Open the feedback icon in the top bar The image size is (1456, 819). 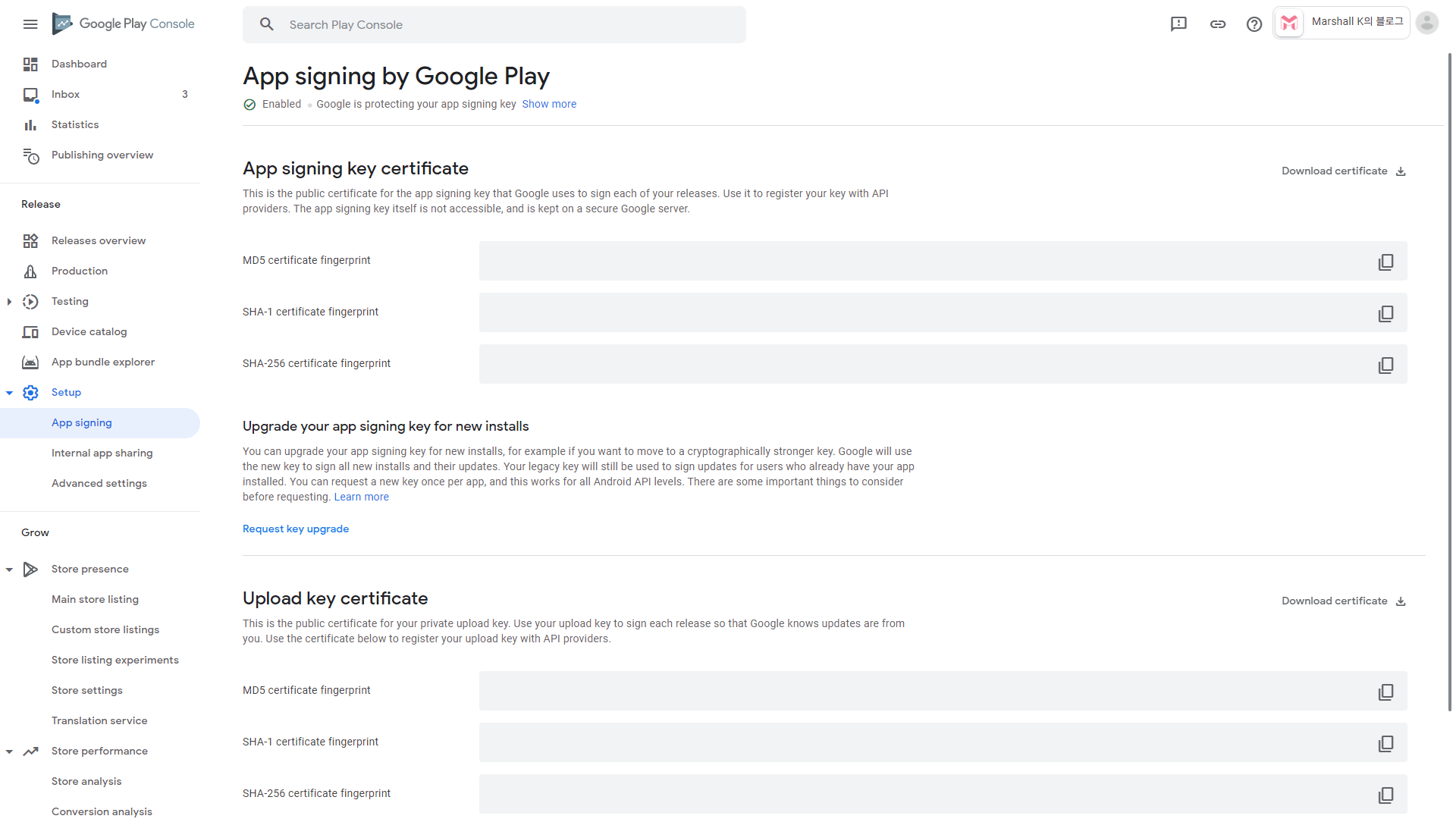point(1178,24)
